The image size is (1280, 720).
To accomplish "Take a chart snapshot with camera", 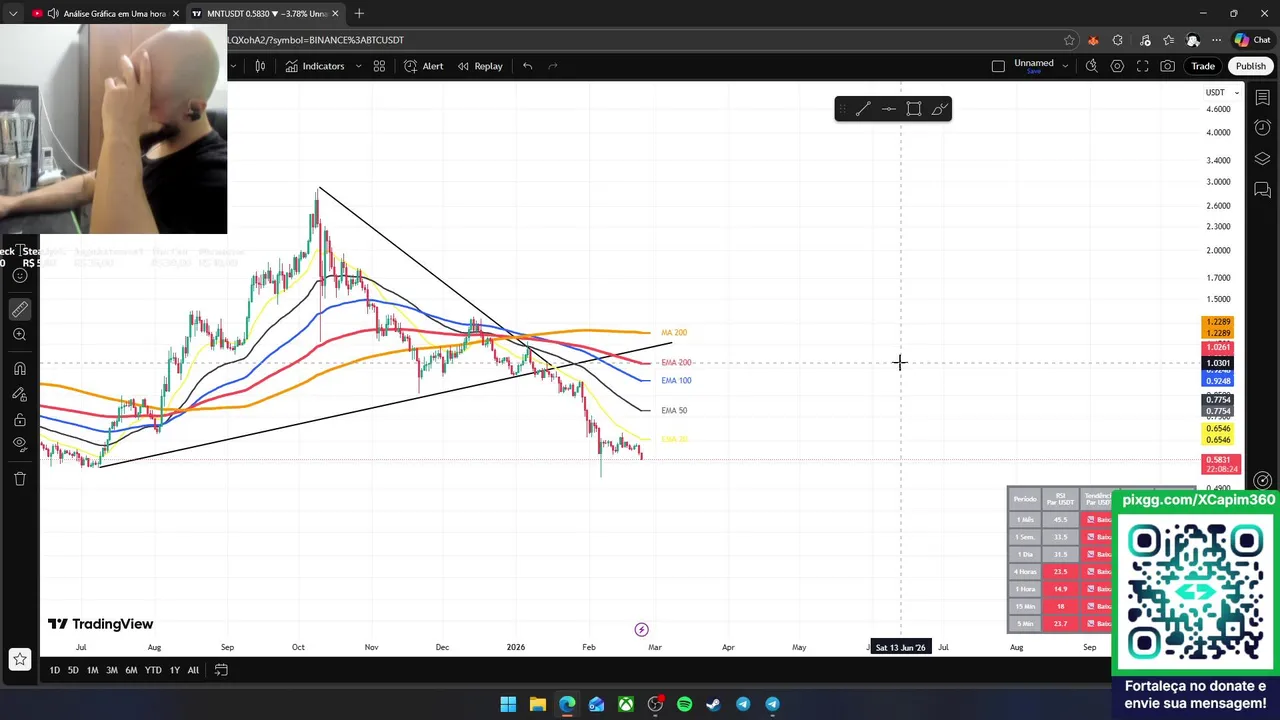I will point(1168,66).
